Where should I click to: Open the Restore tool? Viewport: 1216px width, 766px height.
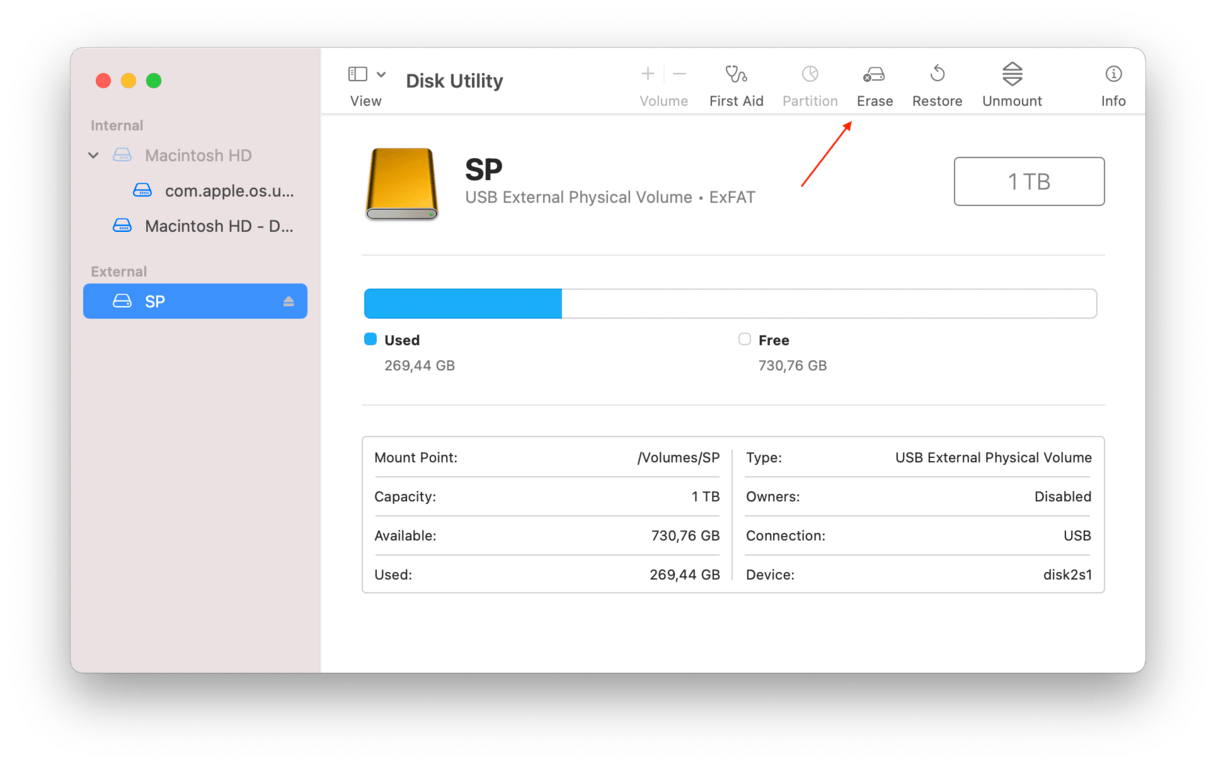point(937,80)
